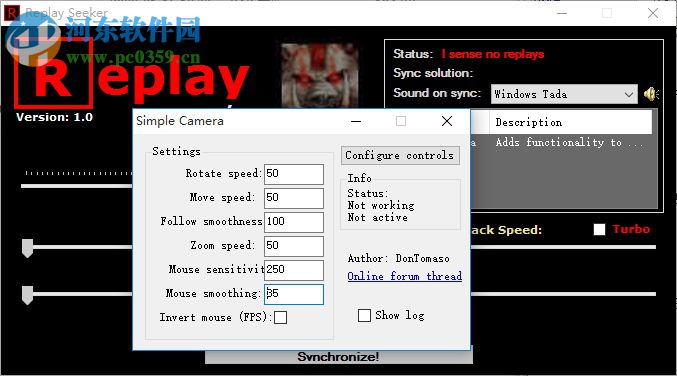The height and width of the screenshot is (376, 677).
Task: Click the Zoom speed input field
Action: click(x=294, y=246)
